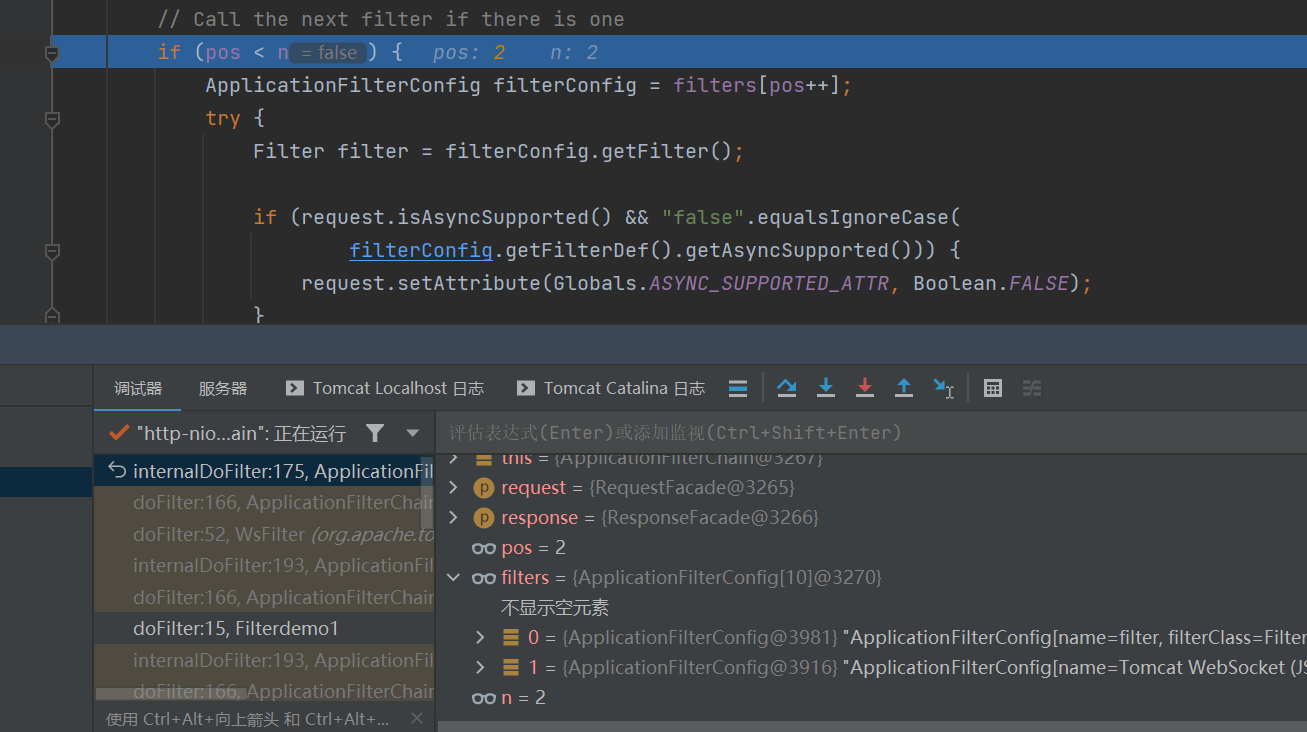Select the "pos = 2" variable row

tap(871, 547)
